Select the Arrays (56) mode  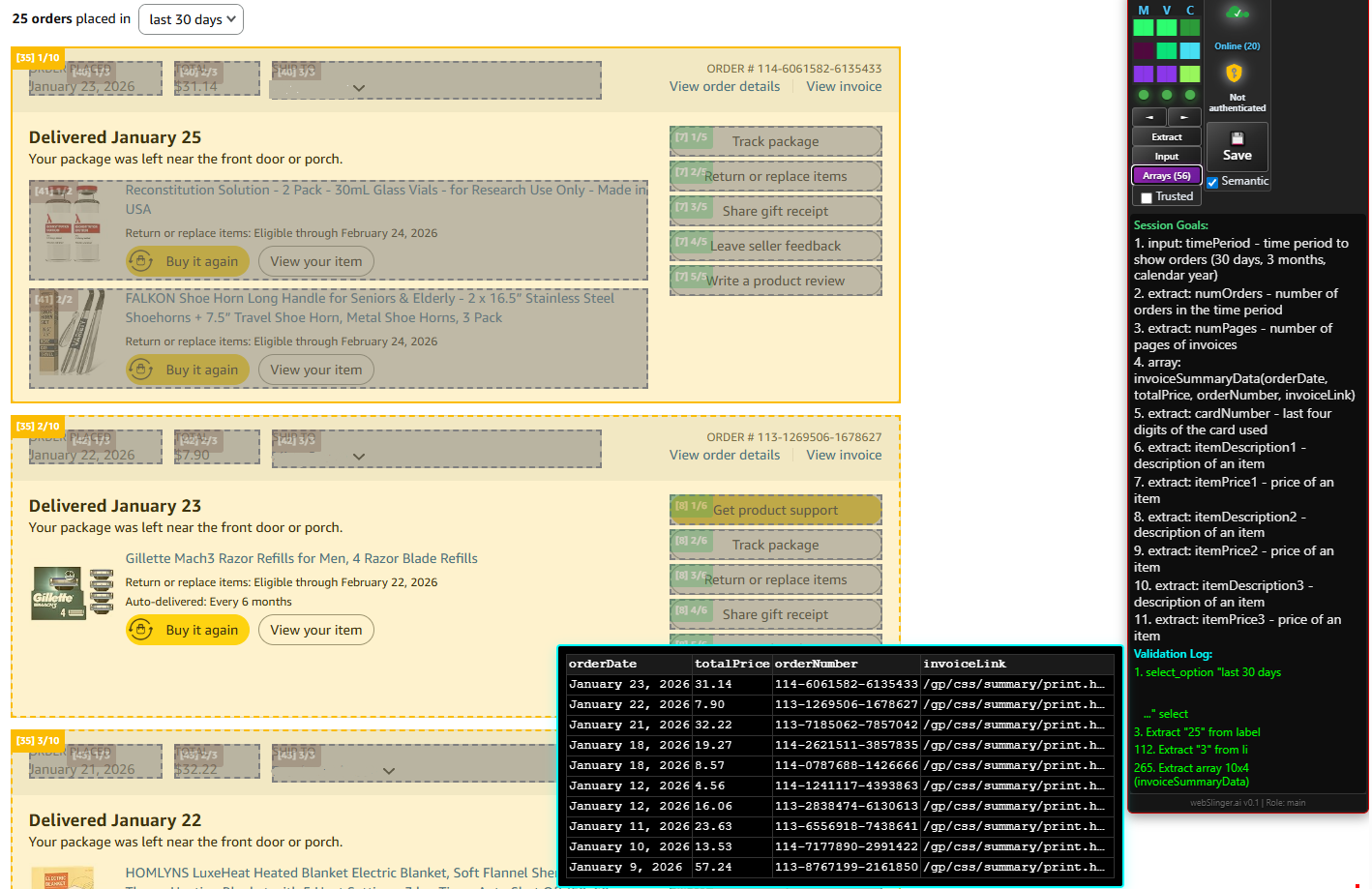[x=1167, y=176]
